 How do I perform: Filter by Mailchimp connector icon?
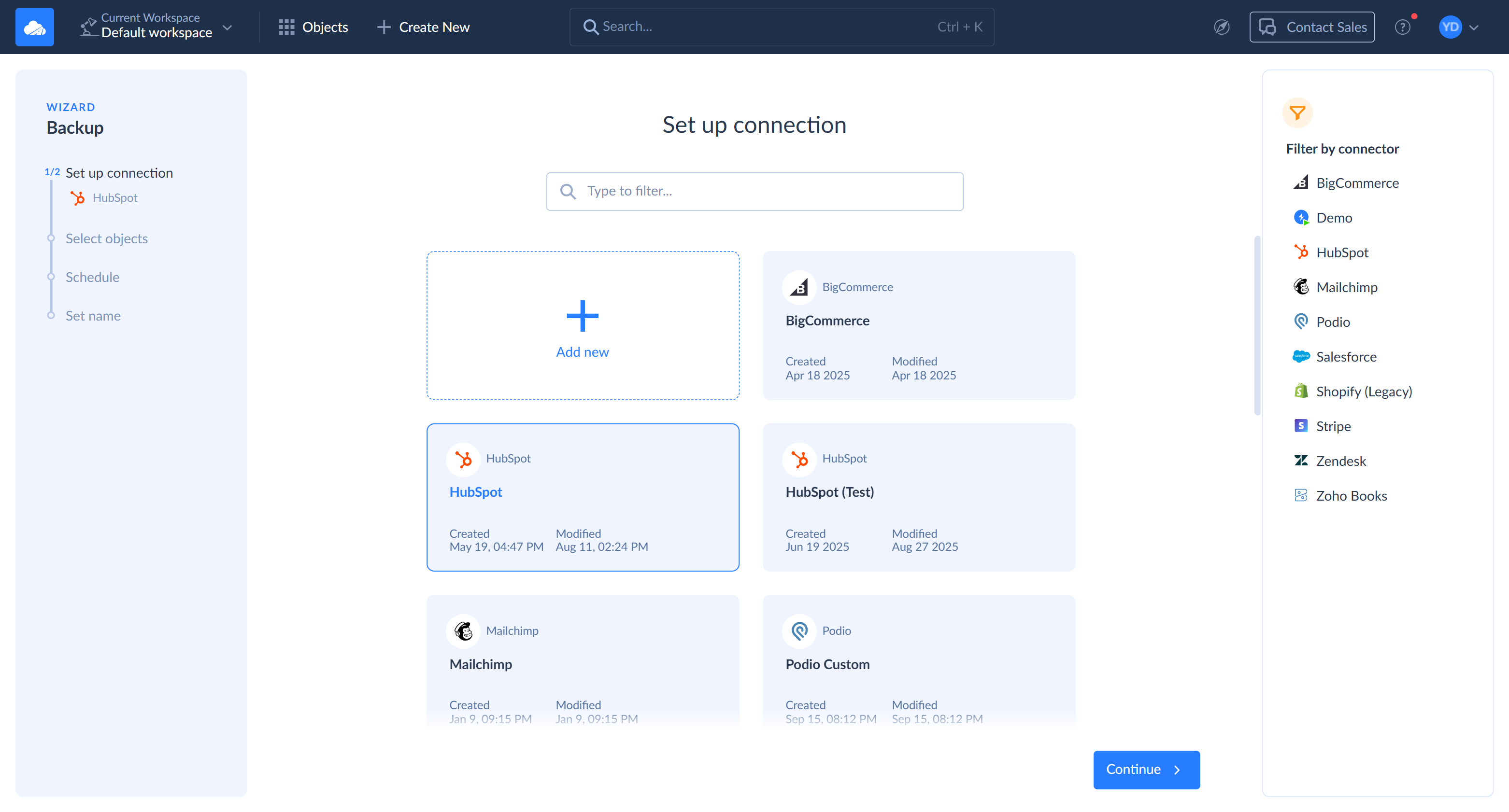click(1300, 287)
